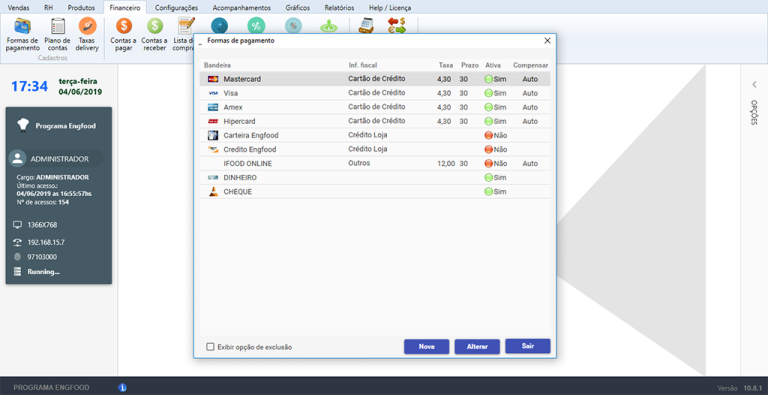Open Plano de contas clipboard icon

tap(58, 25)
